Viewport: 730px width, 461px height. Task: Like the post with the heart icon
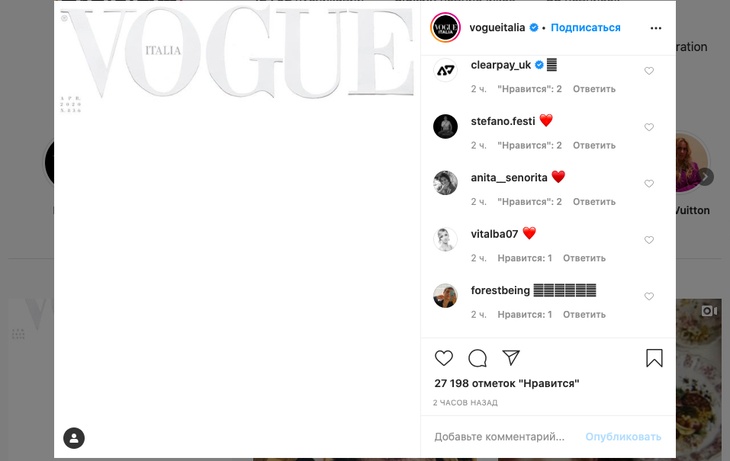(x=443, y=358)
